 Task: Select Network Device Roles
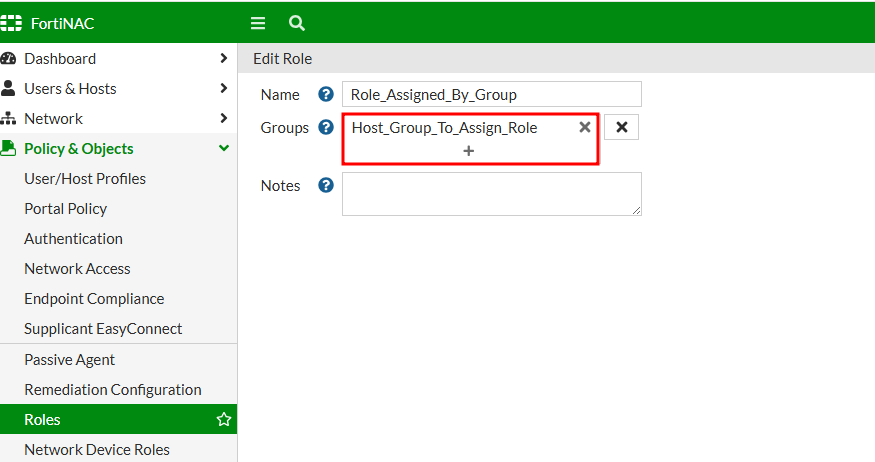pyautogui.click(x=97, y=449)
